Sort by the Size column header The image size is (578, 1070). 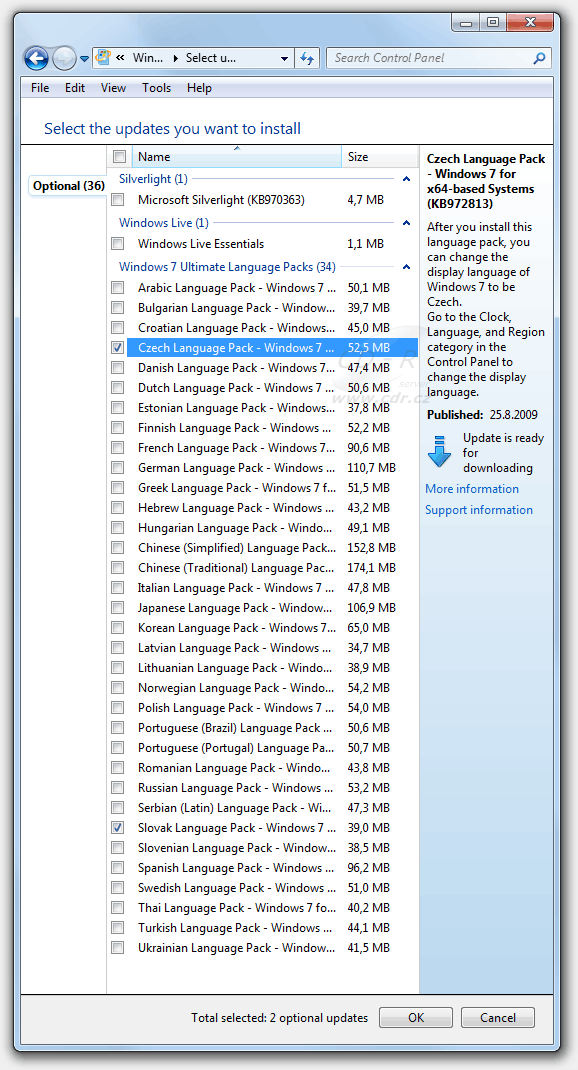[379, 157]
